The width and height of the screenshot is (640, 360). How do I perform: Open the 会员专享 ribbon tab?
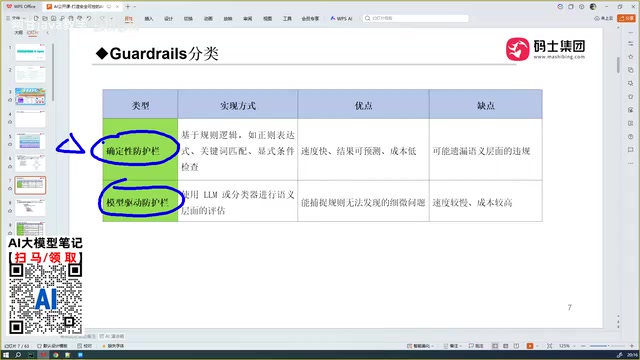coord(310,19)
